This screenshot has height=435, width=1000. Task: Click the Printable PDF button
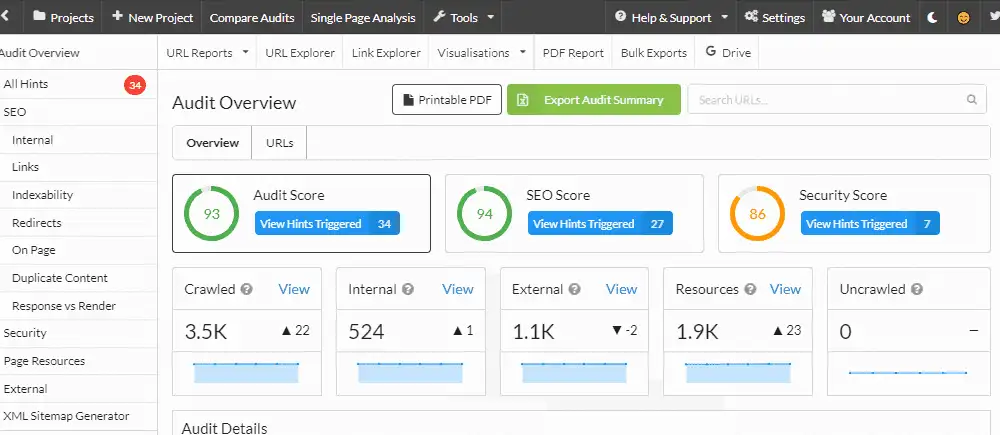tap(446, 100)
